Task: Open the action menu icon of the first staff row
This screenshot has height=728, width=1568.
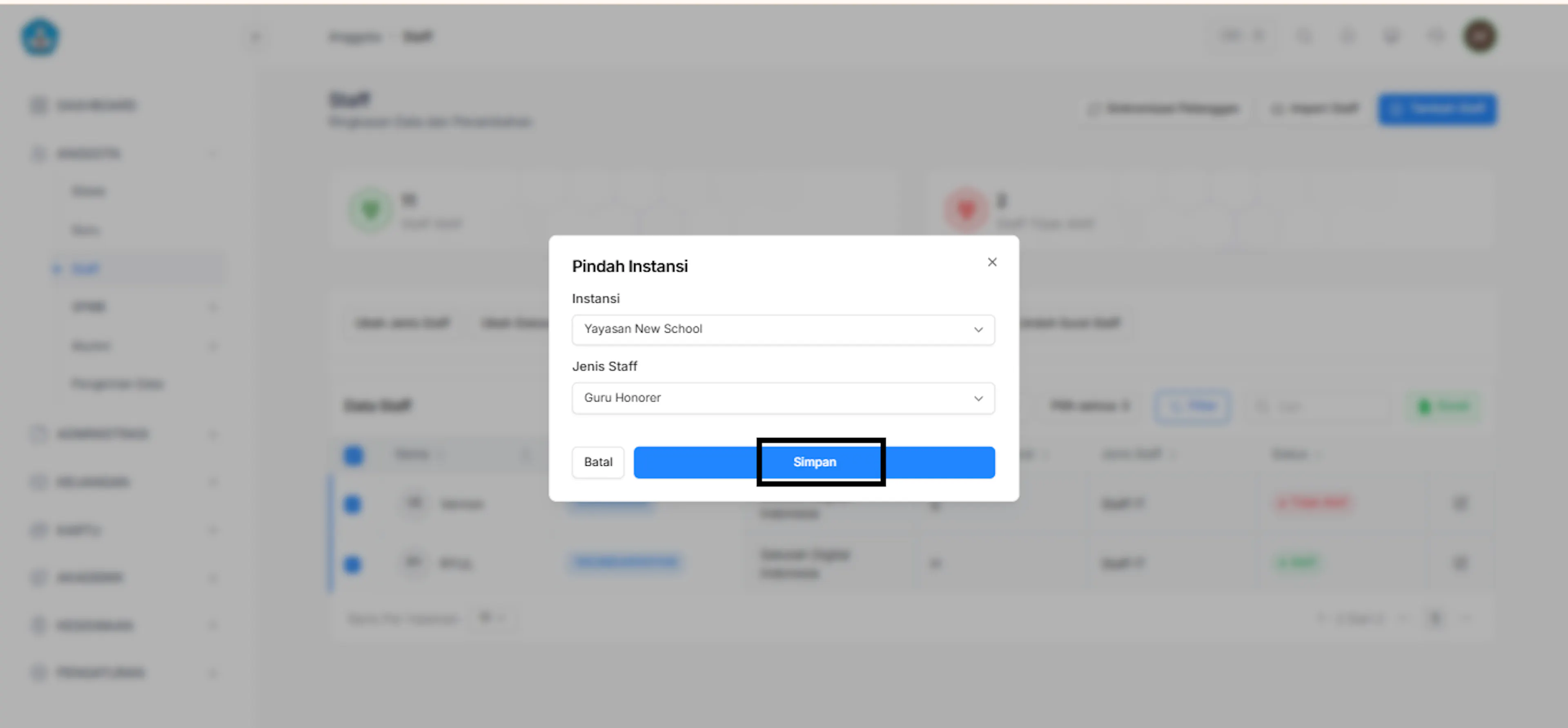Action: [1460, 503]
